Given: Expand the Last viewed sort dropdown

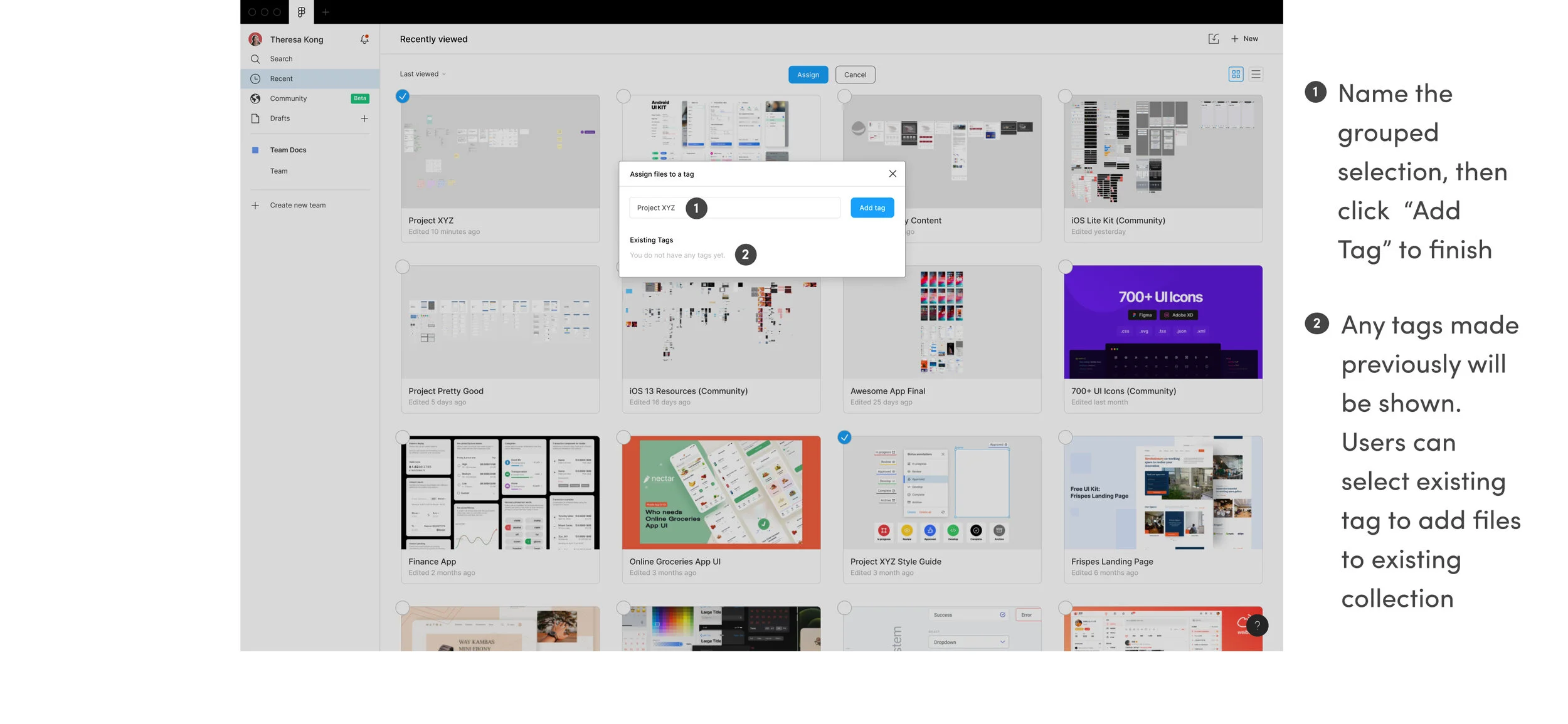Looking at the screenshot, I should click(x=423, y=74).
